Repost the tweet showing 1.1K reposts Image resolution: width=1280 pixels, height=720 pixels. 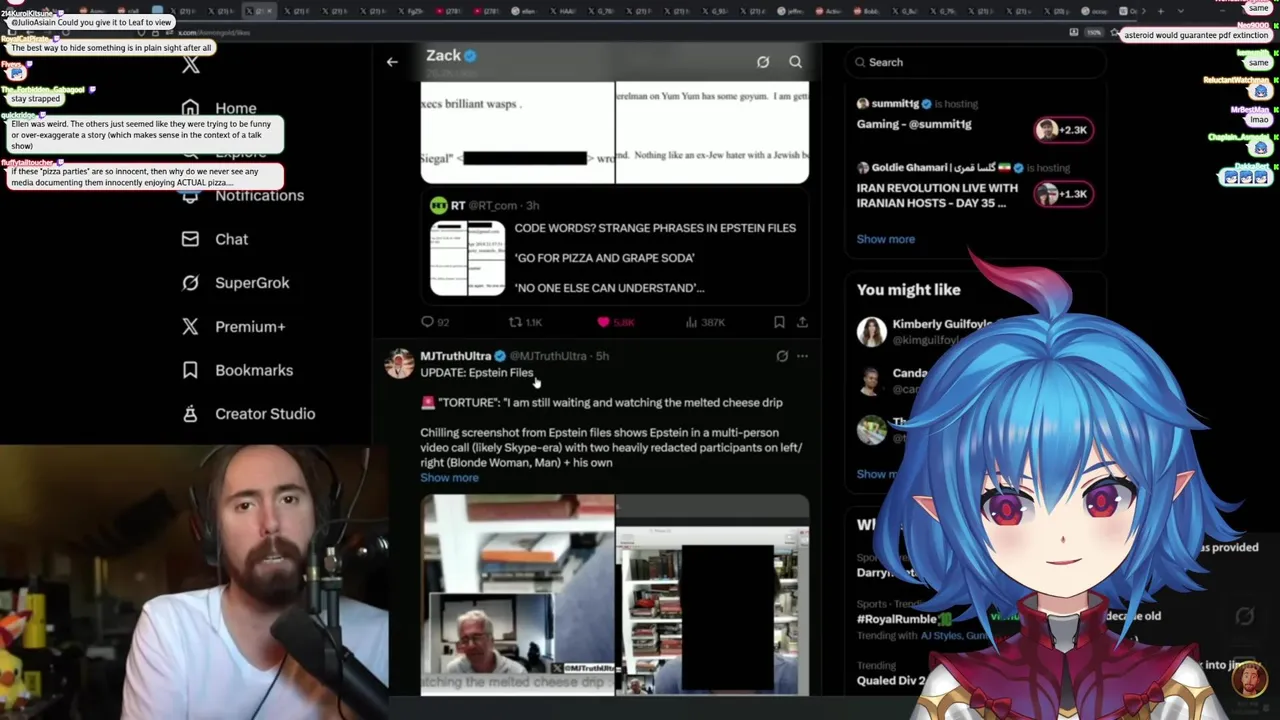point(525,322)
